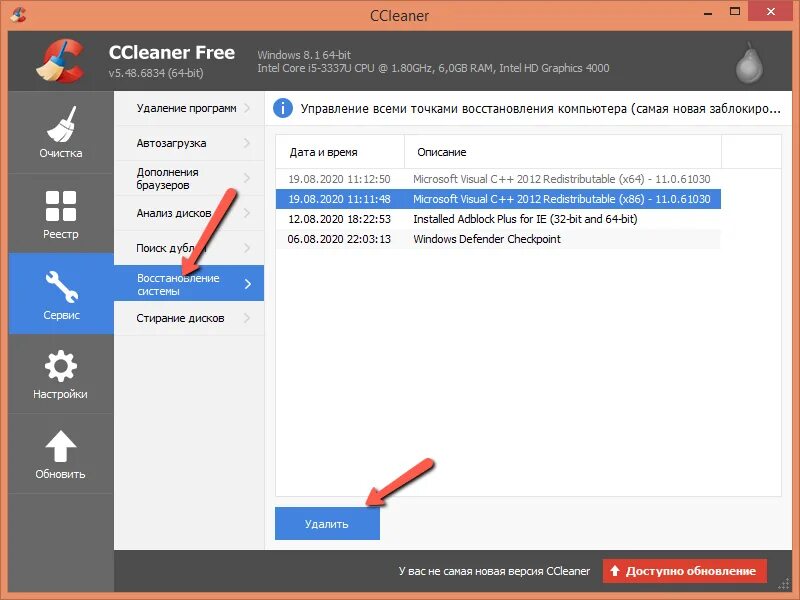This screenshot has width=800, height=600.
Task: Click date 06.08.2020 22:03:13
Action: [x=339, y=239]
